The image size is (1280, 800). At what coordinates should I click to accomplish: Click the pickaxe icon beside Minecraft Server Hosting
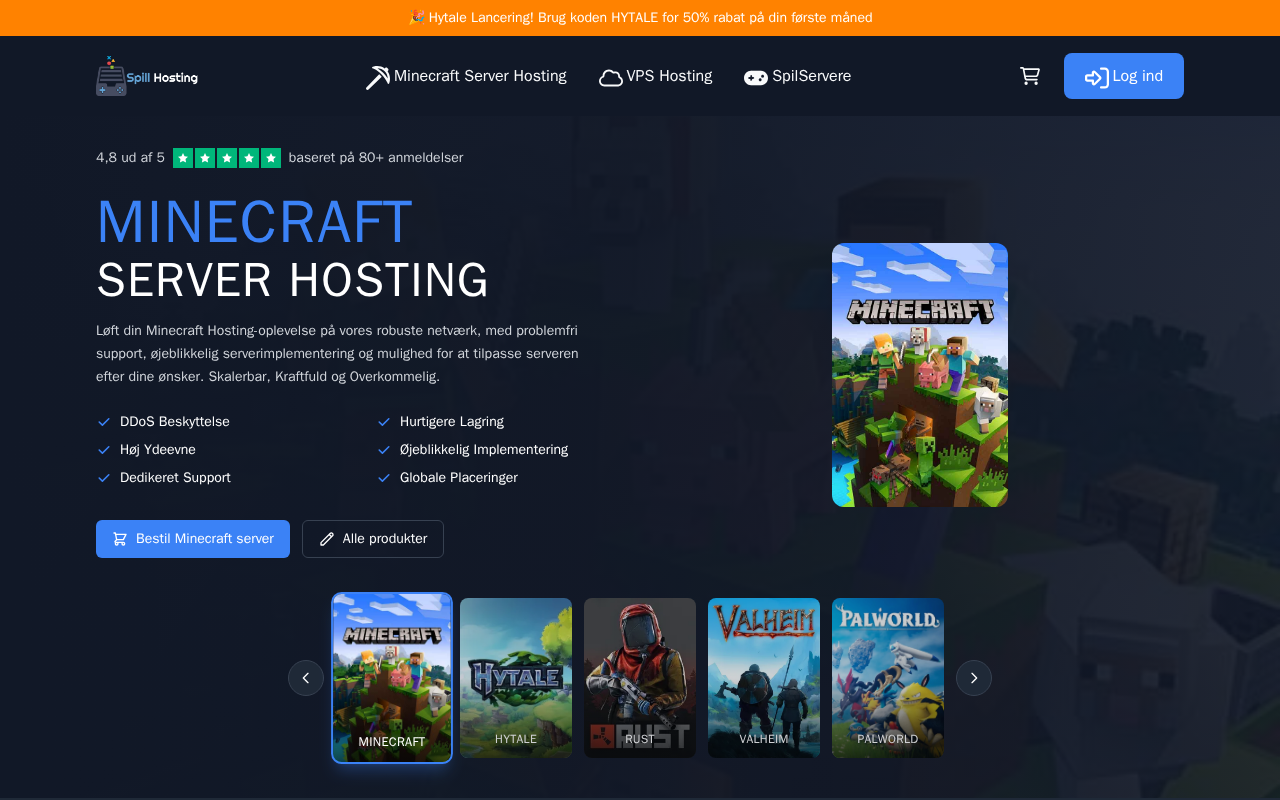(378, 77)
